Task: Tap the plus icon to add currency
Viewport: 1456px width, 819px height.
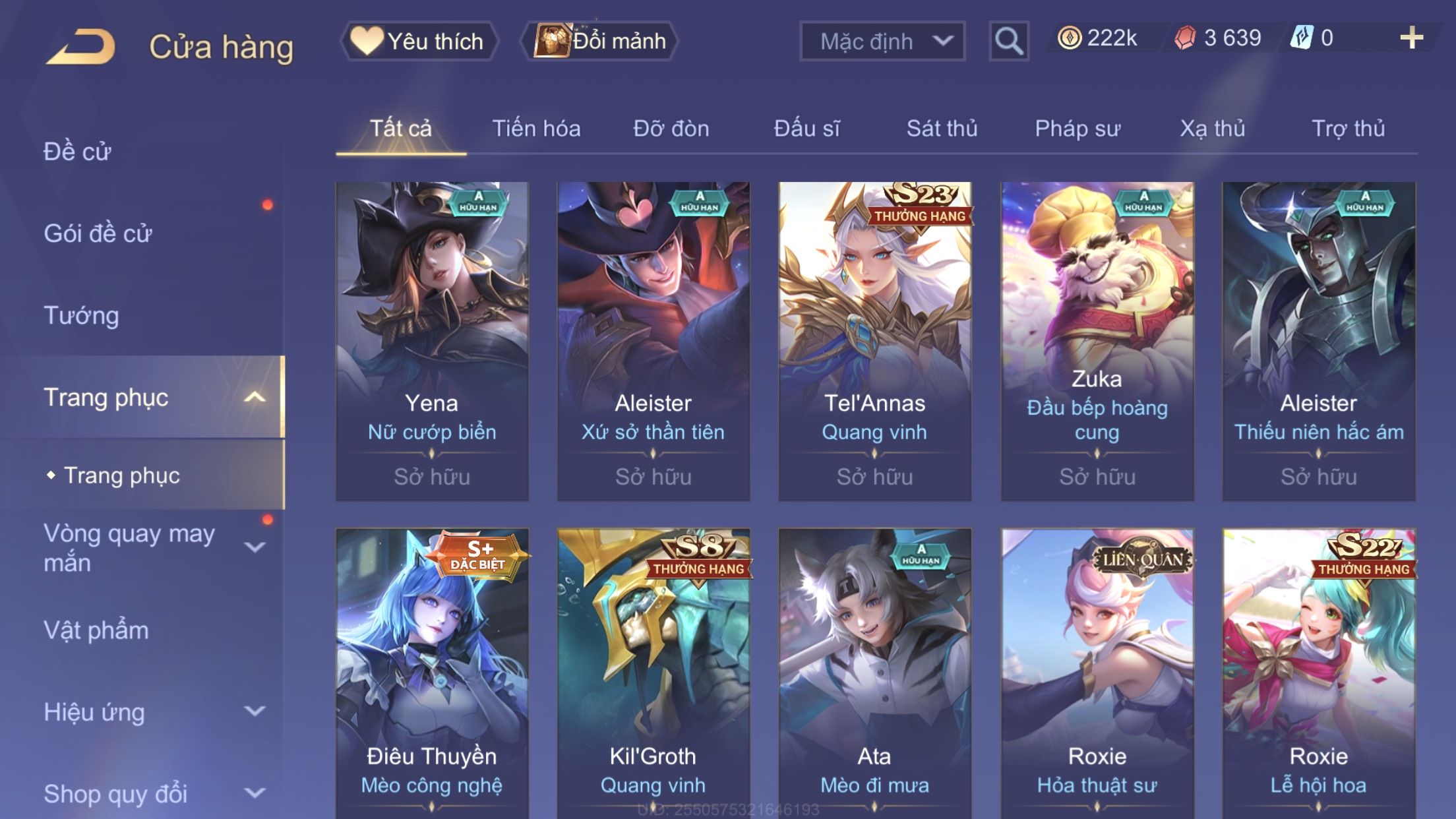Action: coord(1411,38)
